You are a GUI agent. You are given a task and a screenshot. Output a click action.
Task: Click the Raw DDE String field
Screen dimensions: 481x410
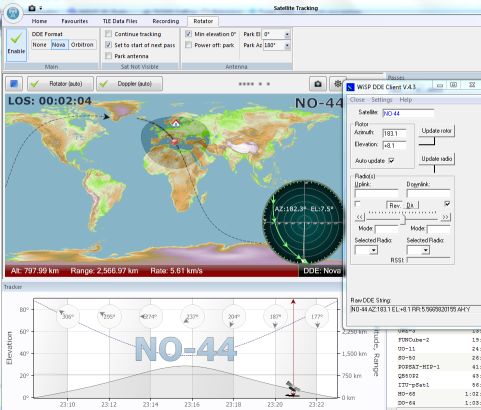[x=415, y=309]
